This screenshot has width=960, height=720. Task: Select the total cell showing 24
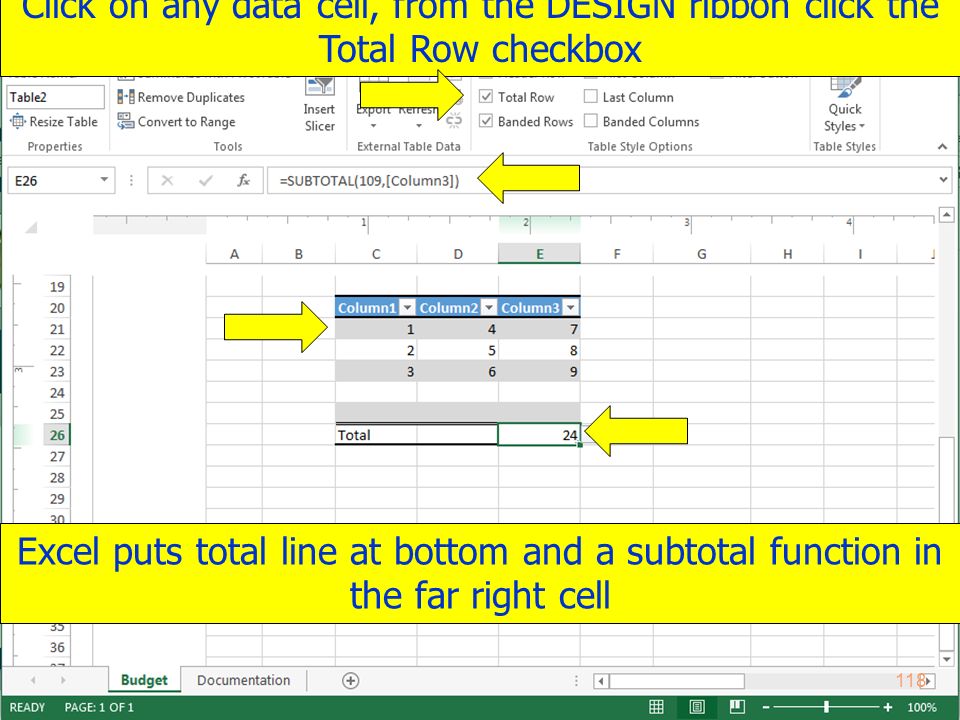pyautogui.click(x=539, y=435)
